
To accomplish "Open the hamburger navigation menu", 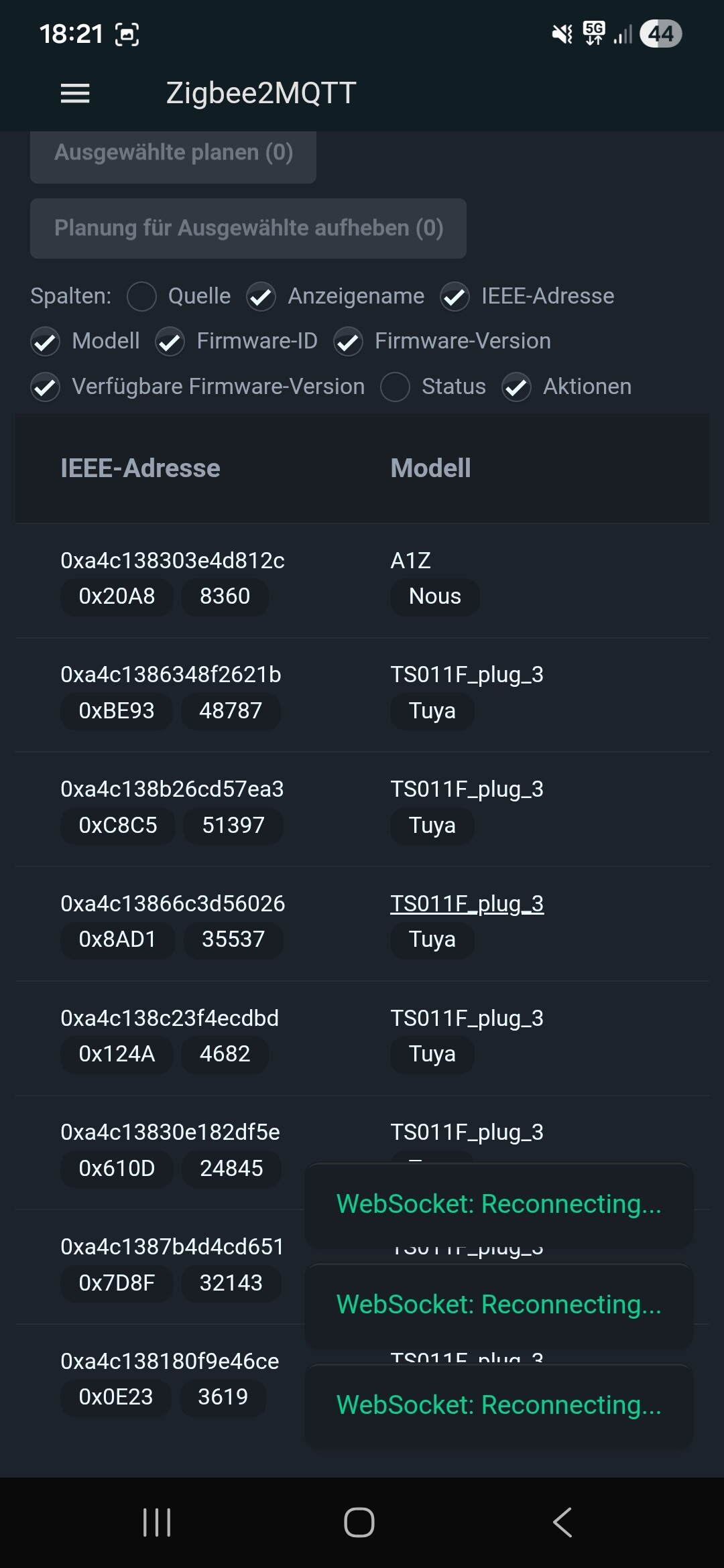I will click(x=75, y=93).
